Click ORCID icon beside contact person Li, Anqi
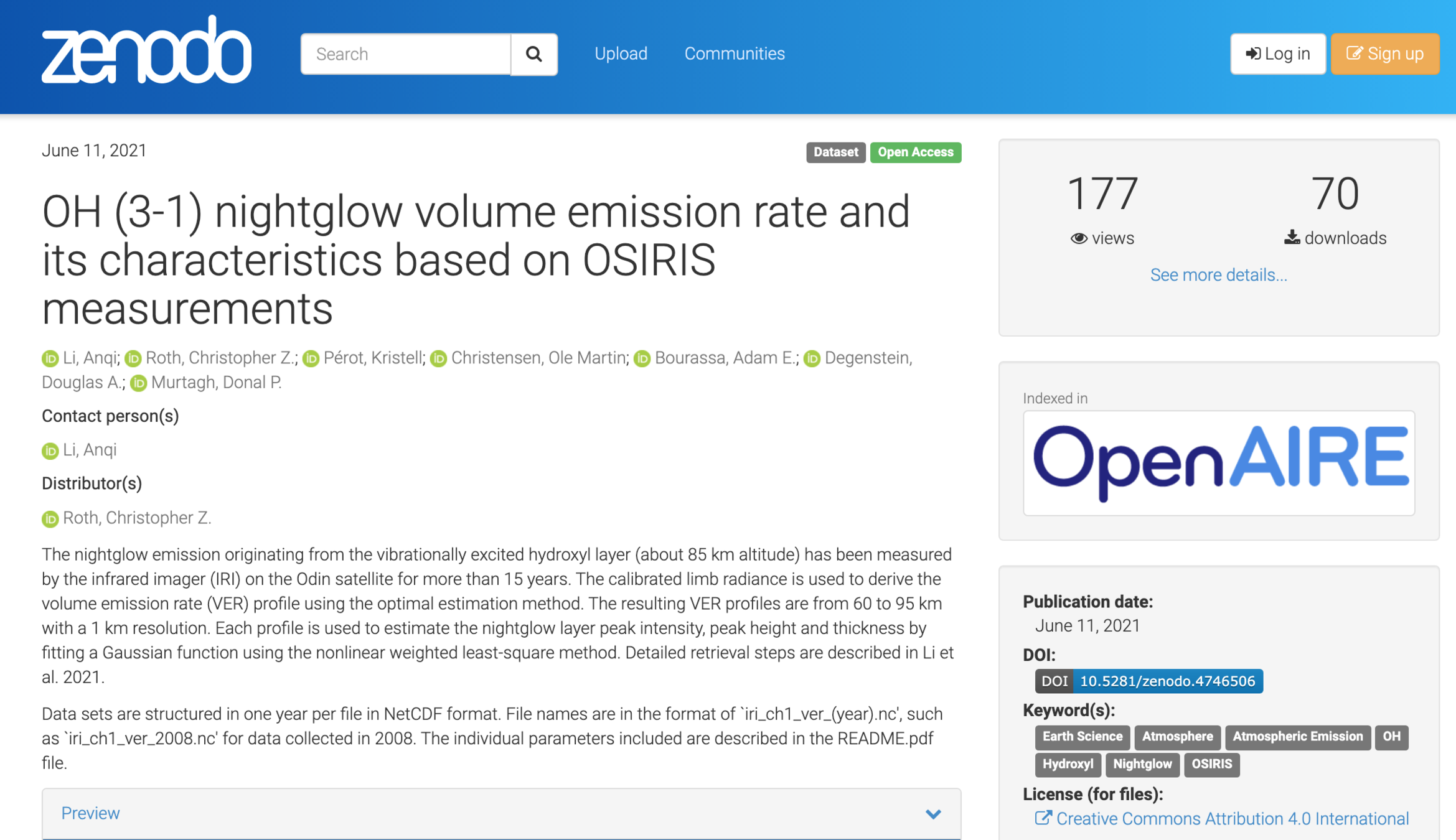 50,450
